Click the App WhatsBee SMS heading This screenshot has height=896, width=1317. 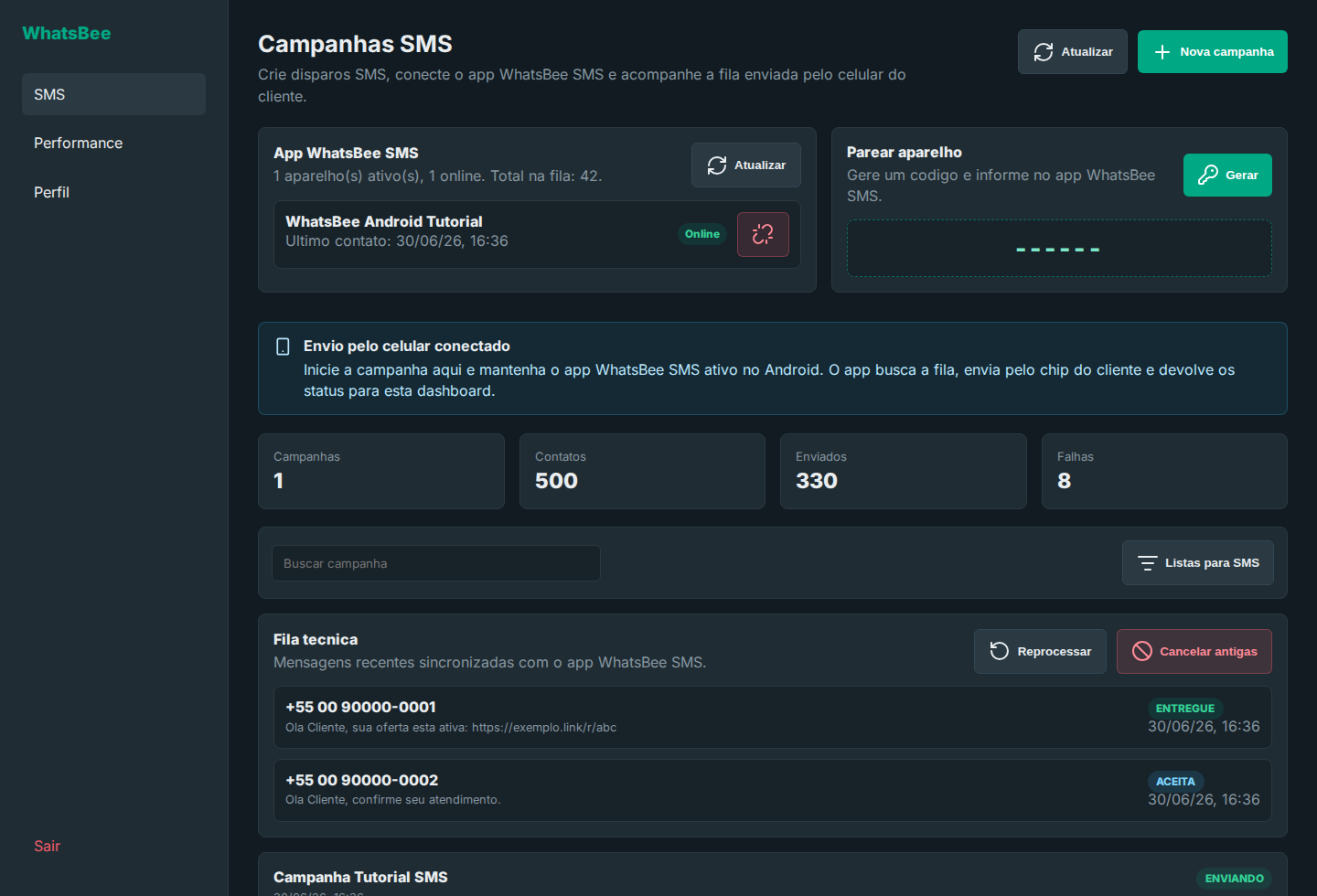pyautogui.click(x=346, y=153)
